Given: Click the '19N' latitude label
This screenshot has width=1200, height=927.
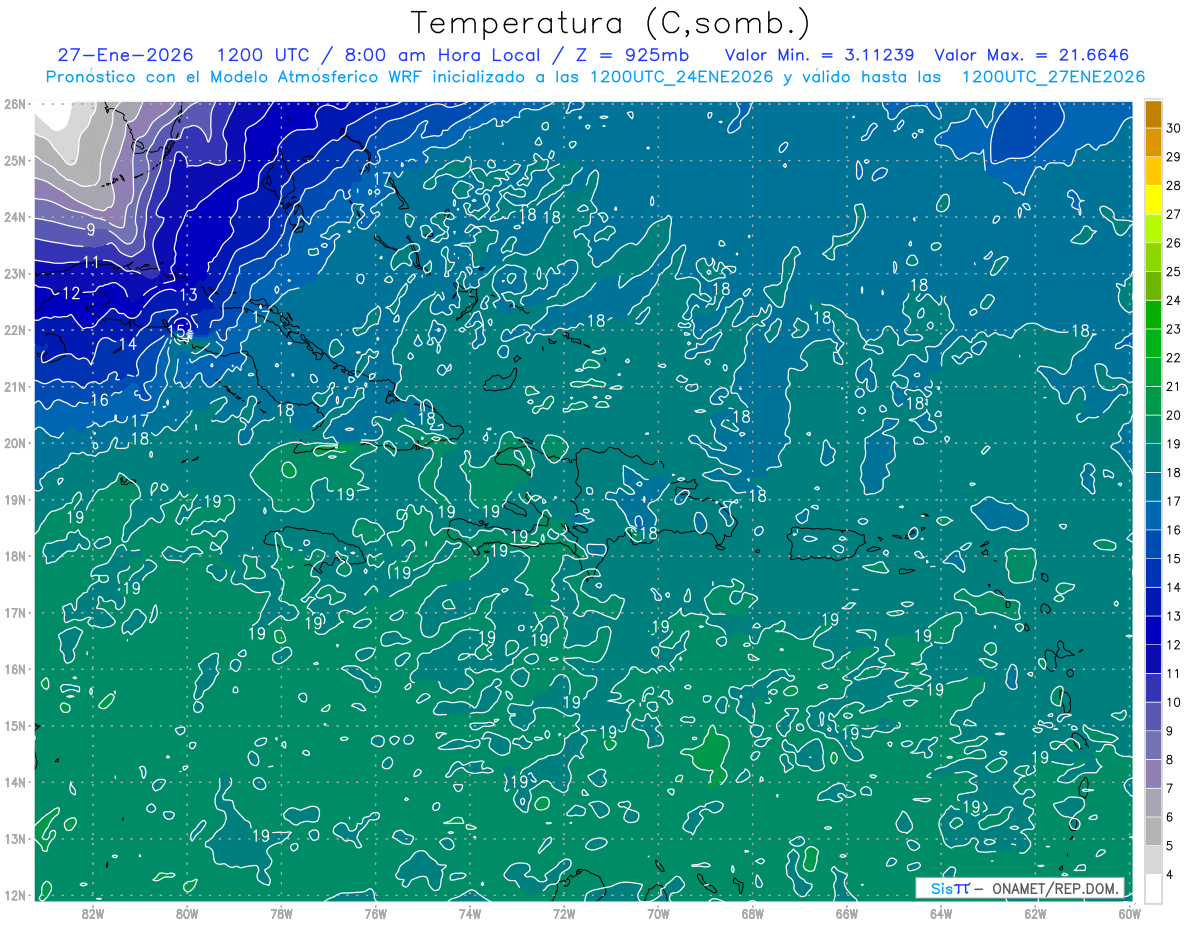Looking at the screenshot, I should (15, 499).
